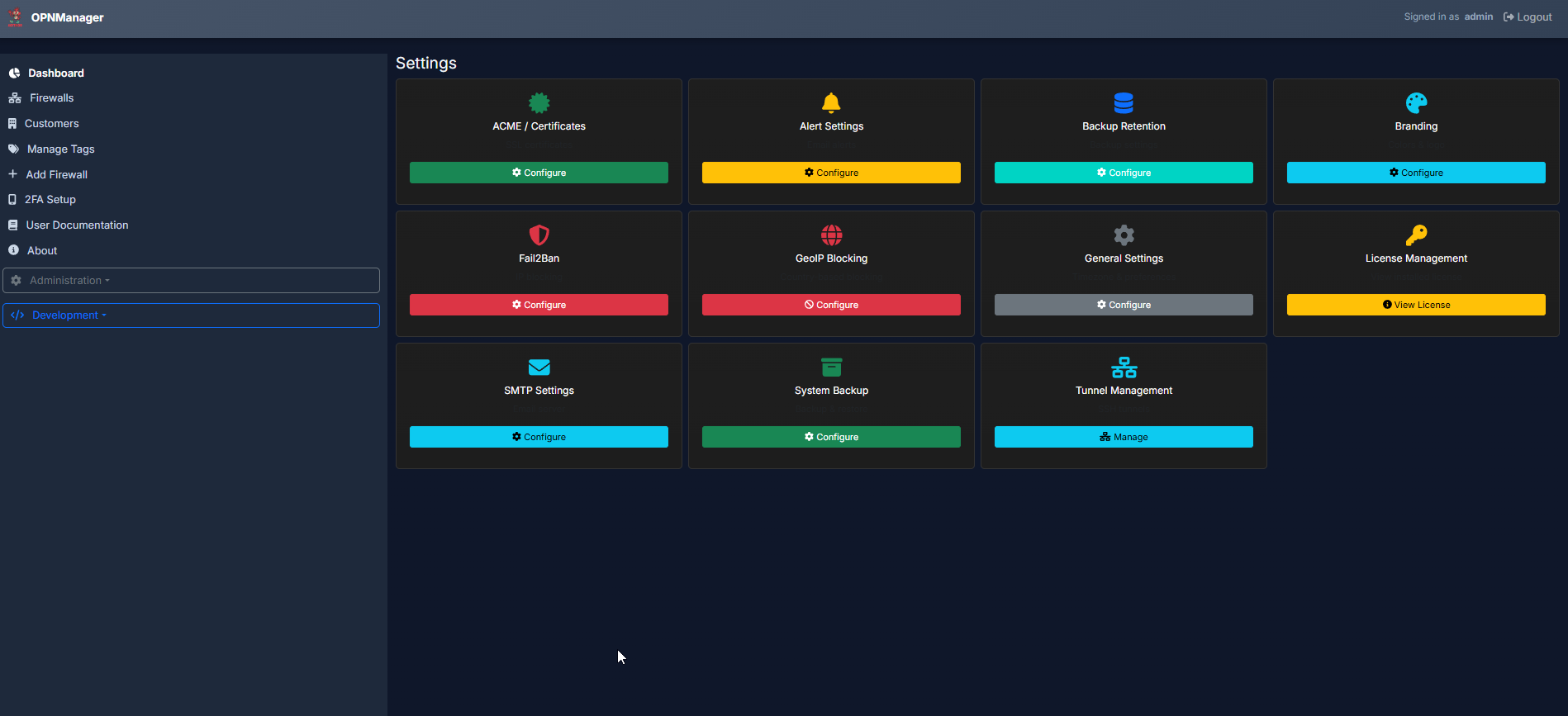Click the System Backup archive icon

tap(831, 367)
